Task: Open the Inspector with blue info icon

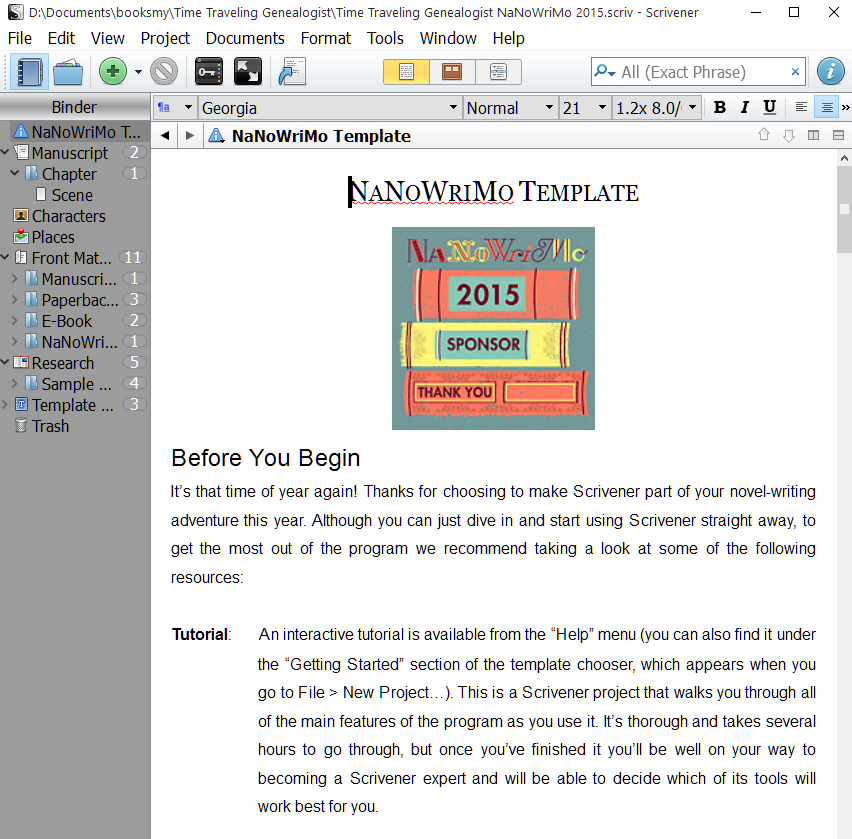Action: (x=831, y=71)
